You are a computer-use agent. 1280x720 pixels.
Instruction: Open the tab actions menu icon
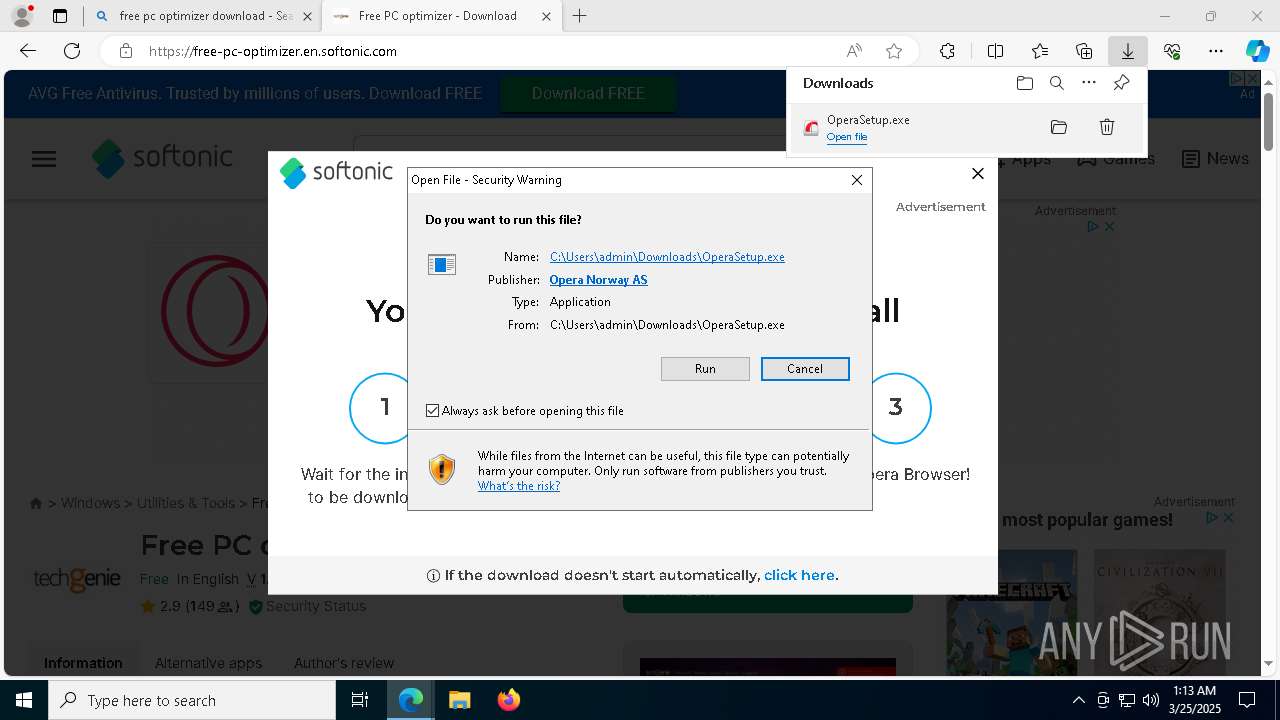60,16
